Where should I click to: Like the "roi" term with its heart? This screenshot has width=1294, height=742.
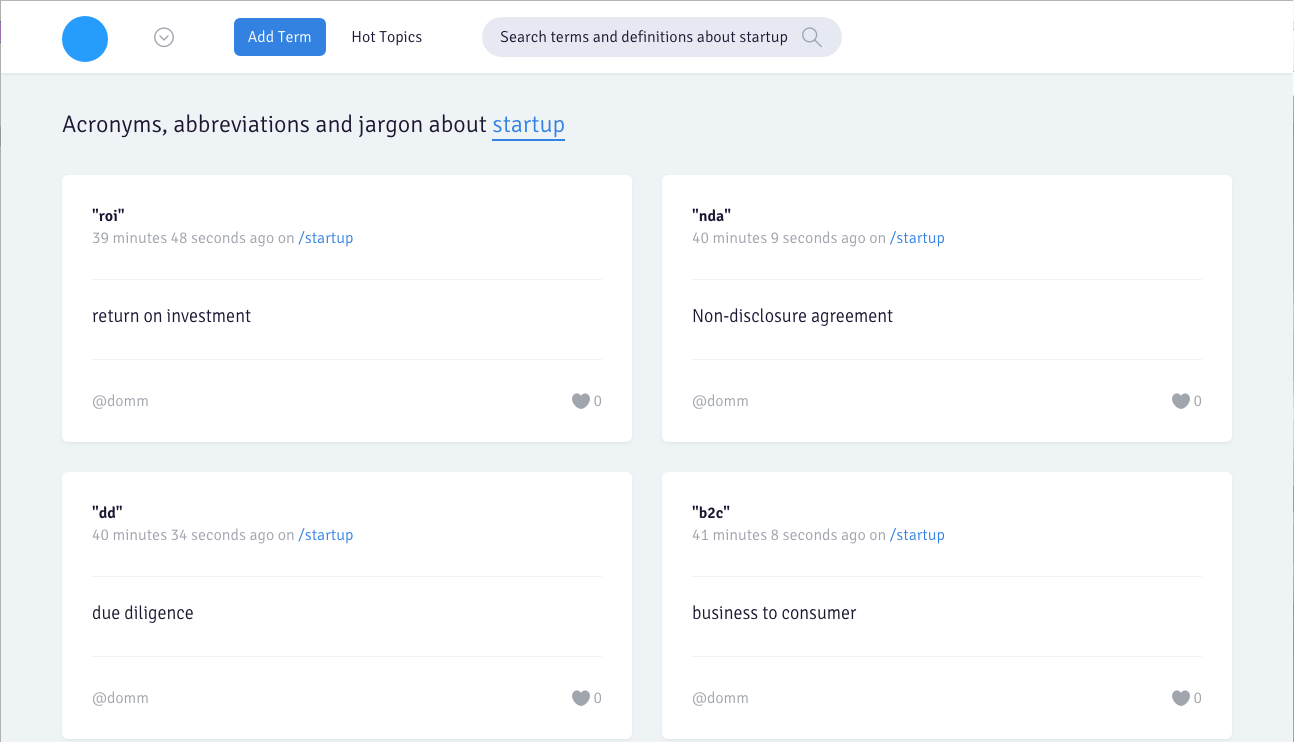click(581, 401)
